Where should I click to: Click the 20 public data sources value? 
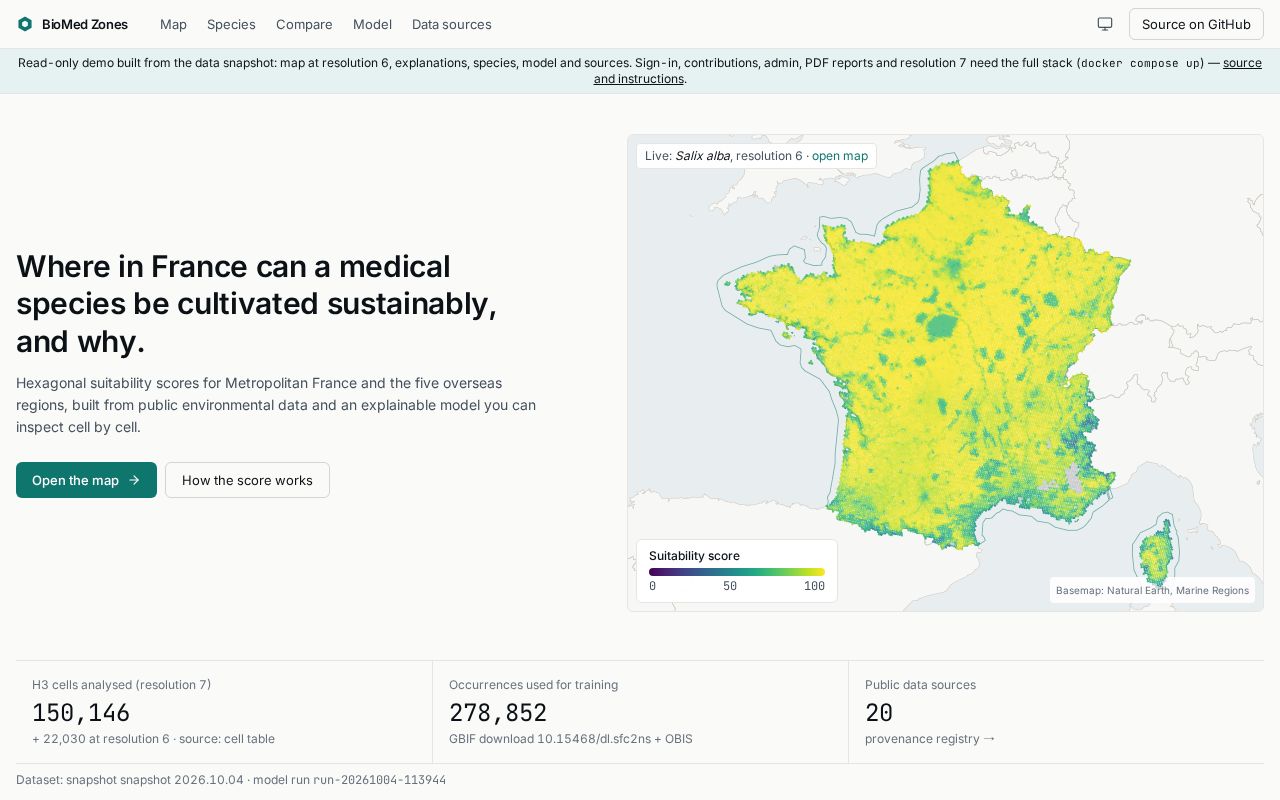tap(879, 713)
